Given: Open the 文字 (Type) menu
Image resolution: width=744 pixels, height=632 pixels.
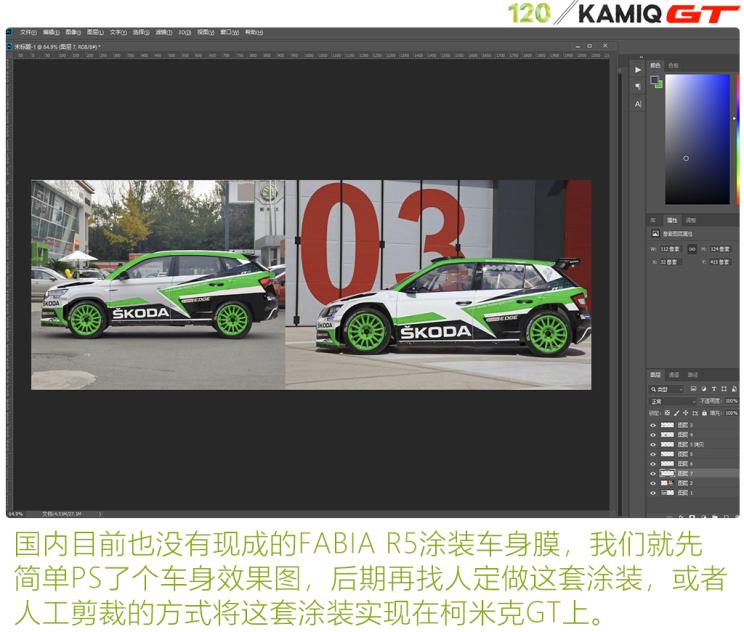Looking at the screenshot, I should point(118,32).
